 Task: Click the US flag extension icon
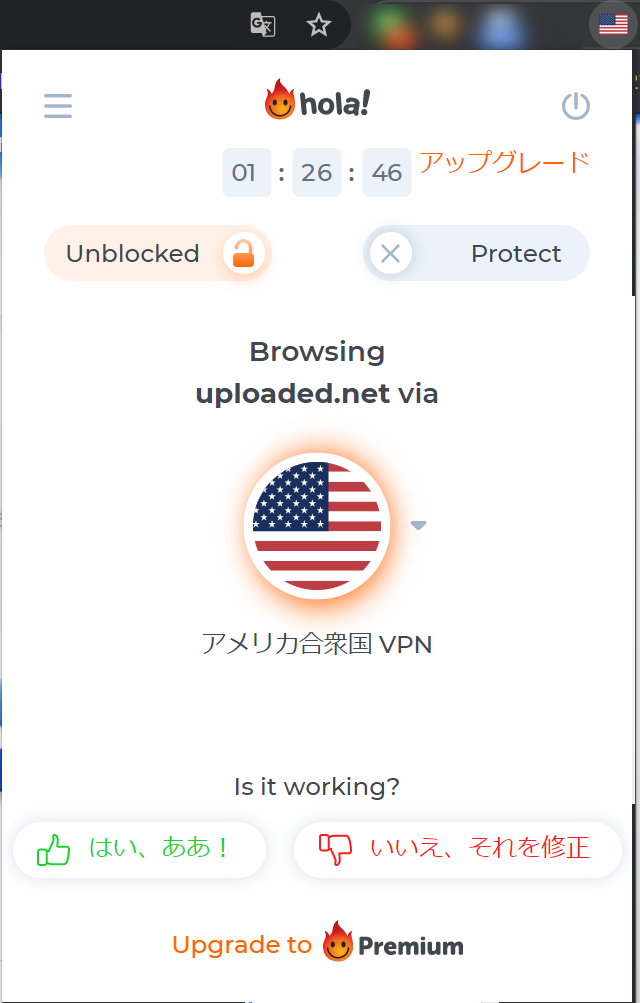click(x=613, y=25)
